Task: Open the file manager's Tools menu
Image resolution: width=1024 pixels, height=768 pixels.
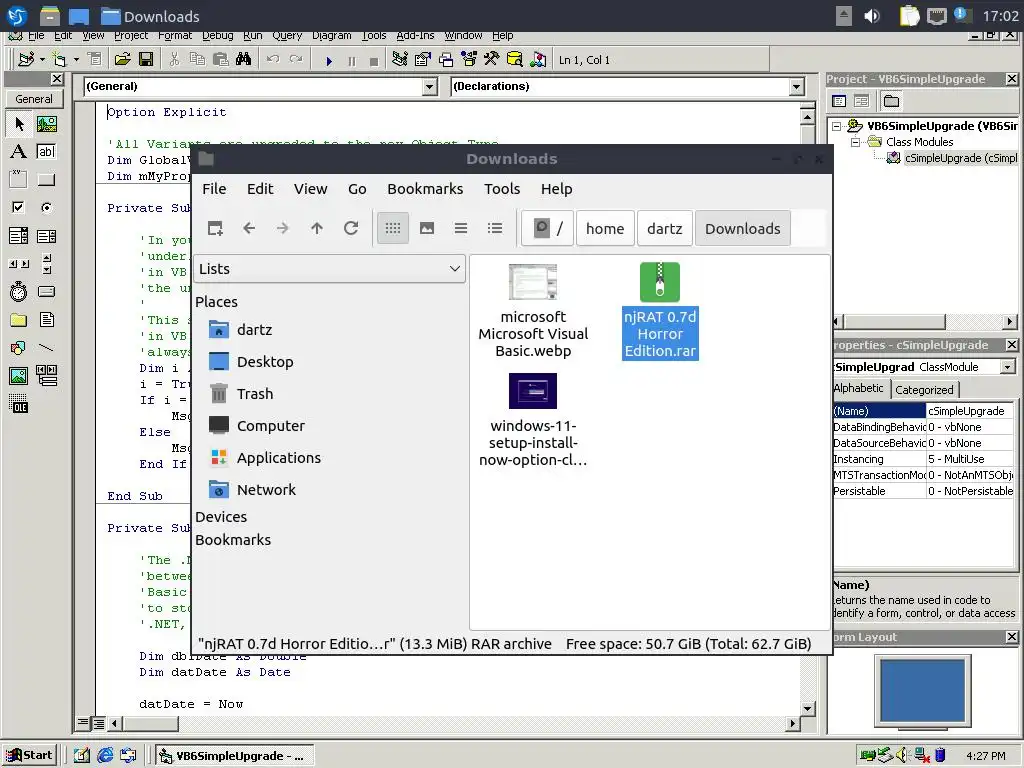Action: pyautogui.click(x=502, y=189)
